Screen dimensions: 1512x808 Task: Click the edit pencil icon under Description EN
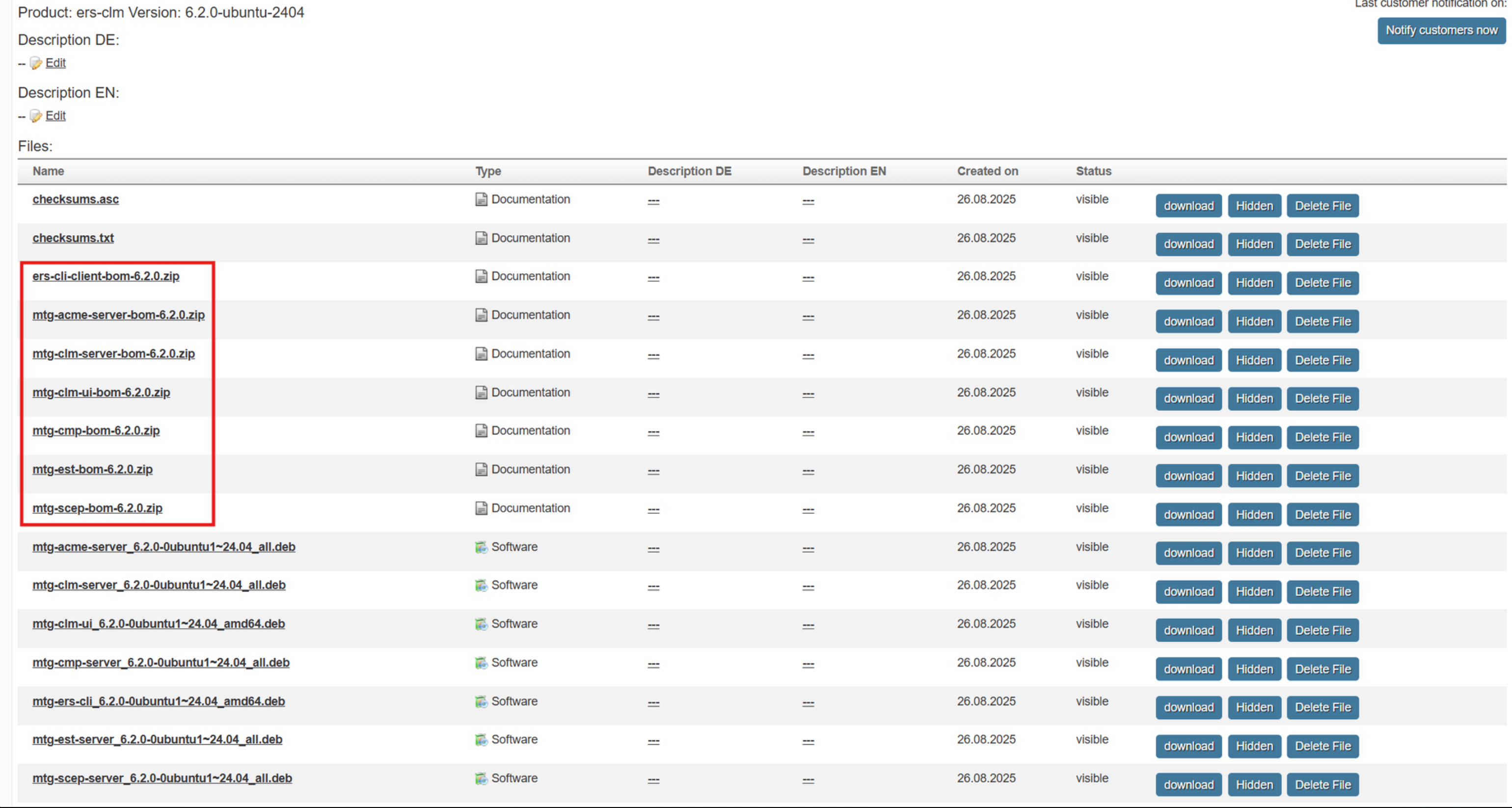[36, 116]
